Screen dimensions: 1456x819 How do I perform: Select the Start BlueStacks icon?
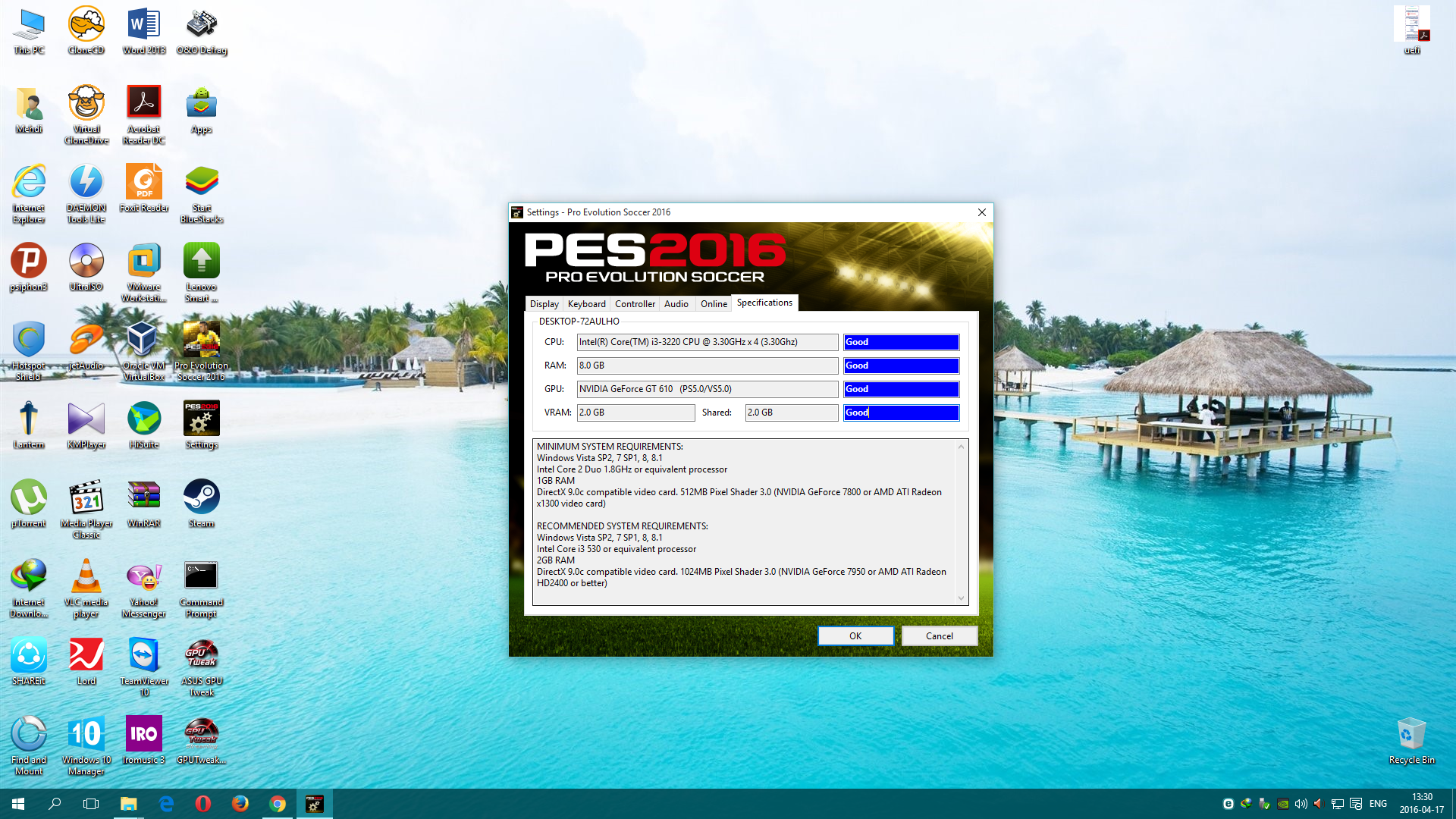(202, 193)
